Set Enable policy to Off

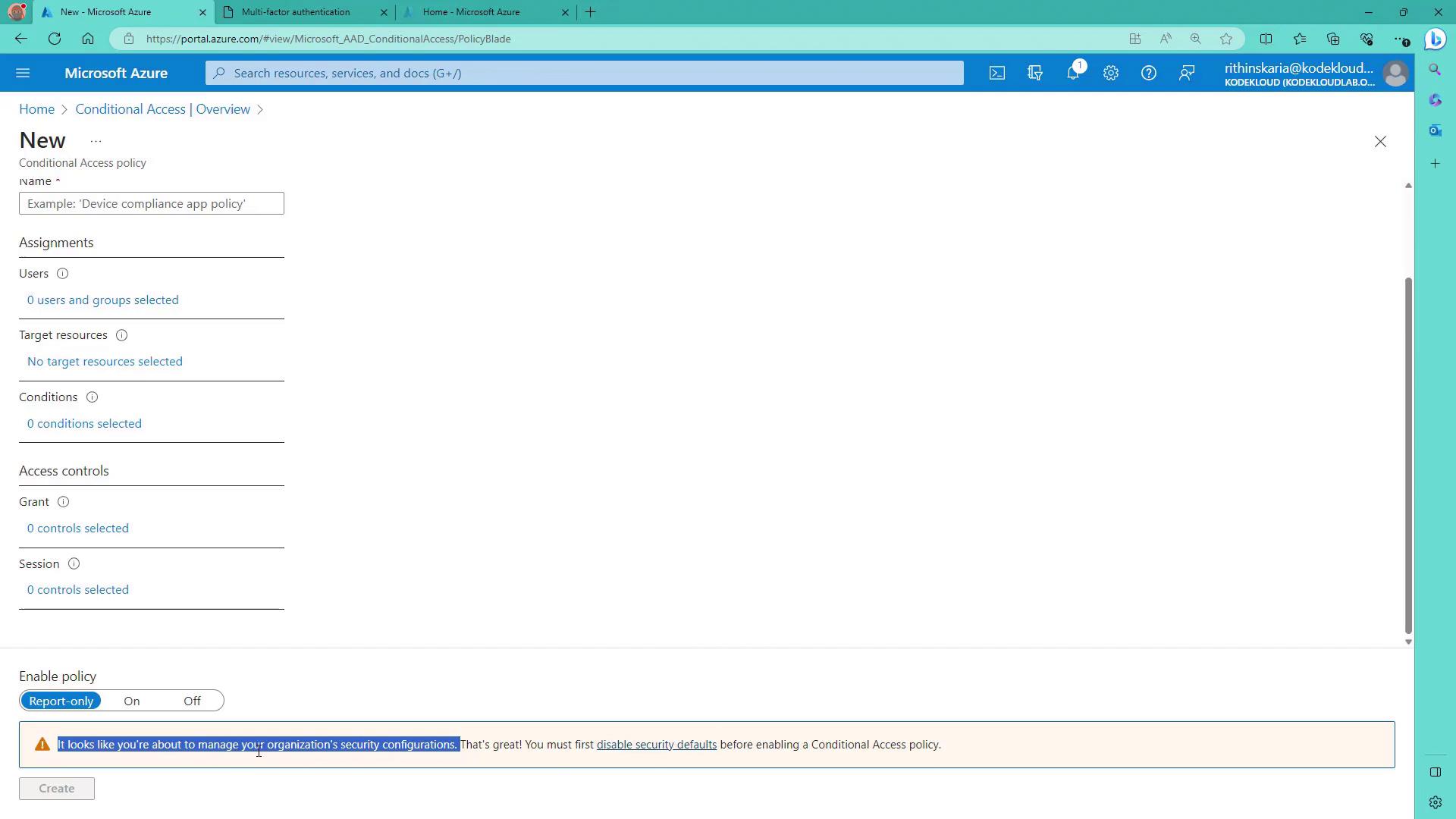(192, 701)
